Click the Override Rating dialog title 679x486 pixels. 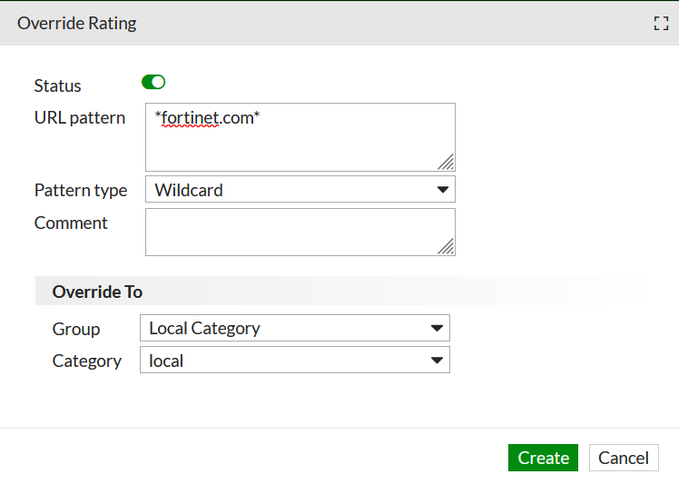[77, 22]
